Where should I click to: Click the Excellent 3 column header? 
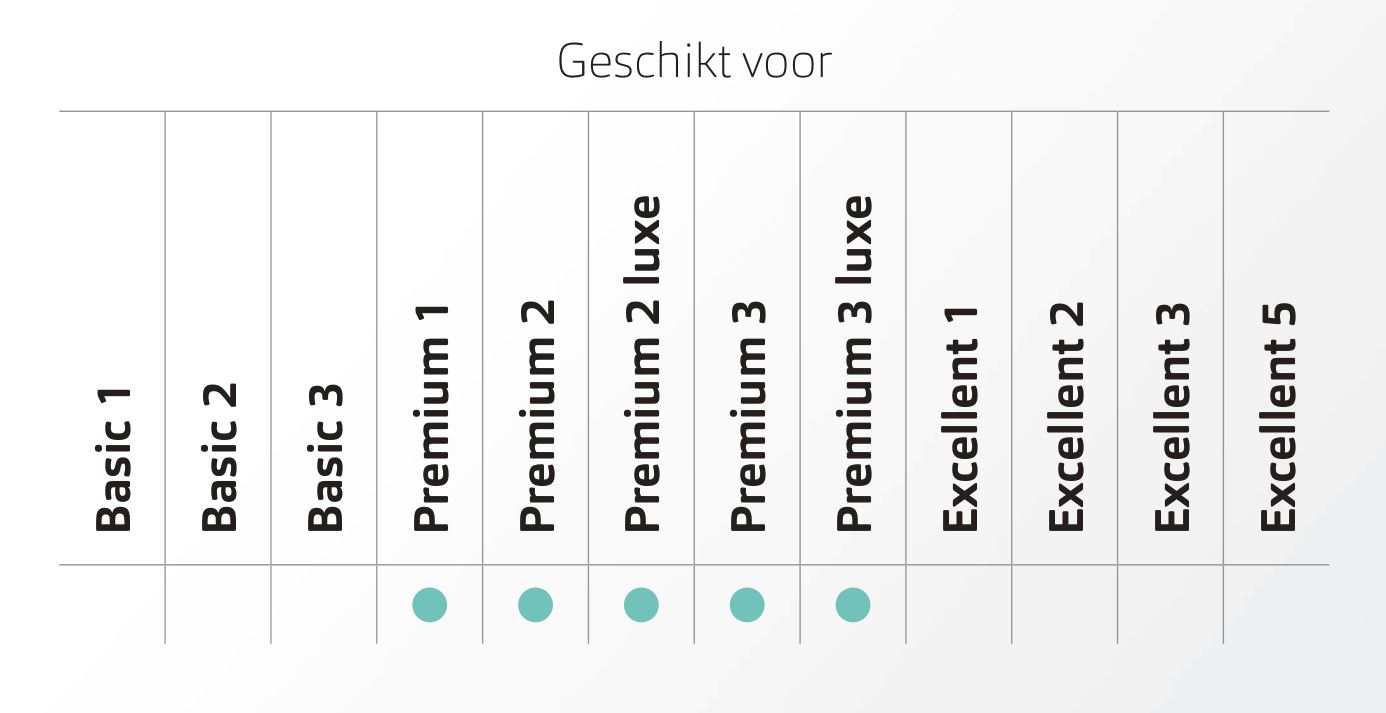[1172, 417]
